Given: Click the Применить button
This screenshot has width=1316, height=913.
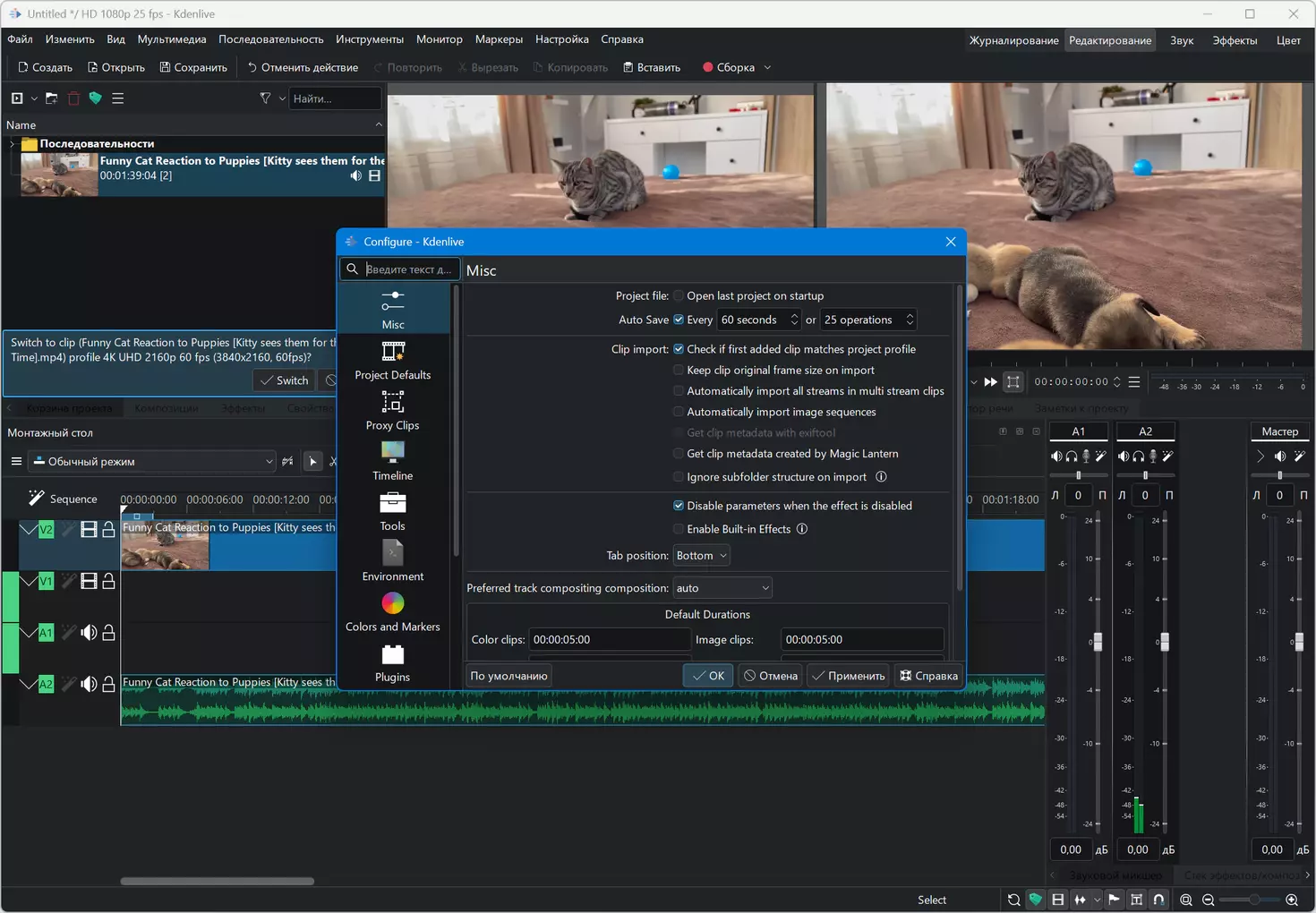Looking at the screenshot, I should (x=848, y=676).
